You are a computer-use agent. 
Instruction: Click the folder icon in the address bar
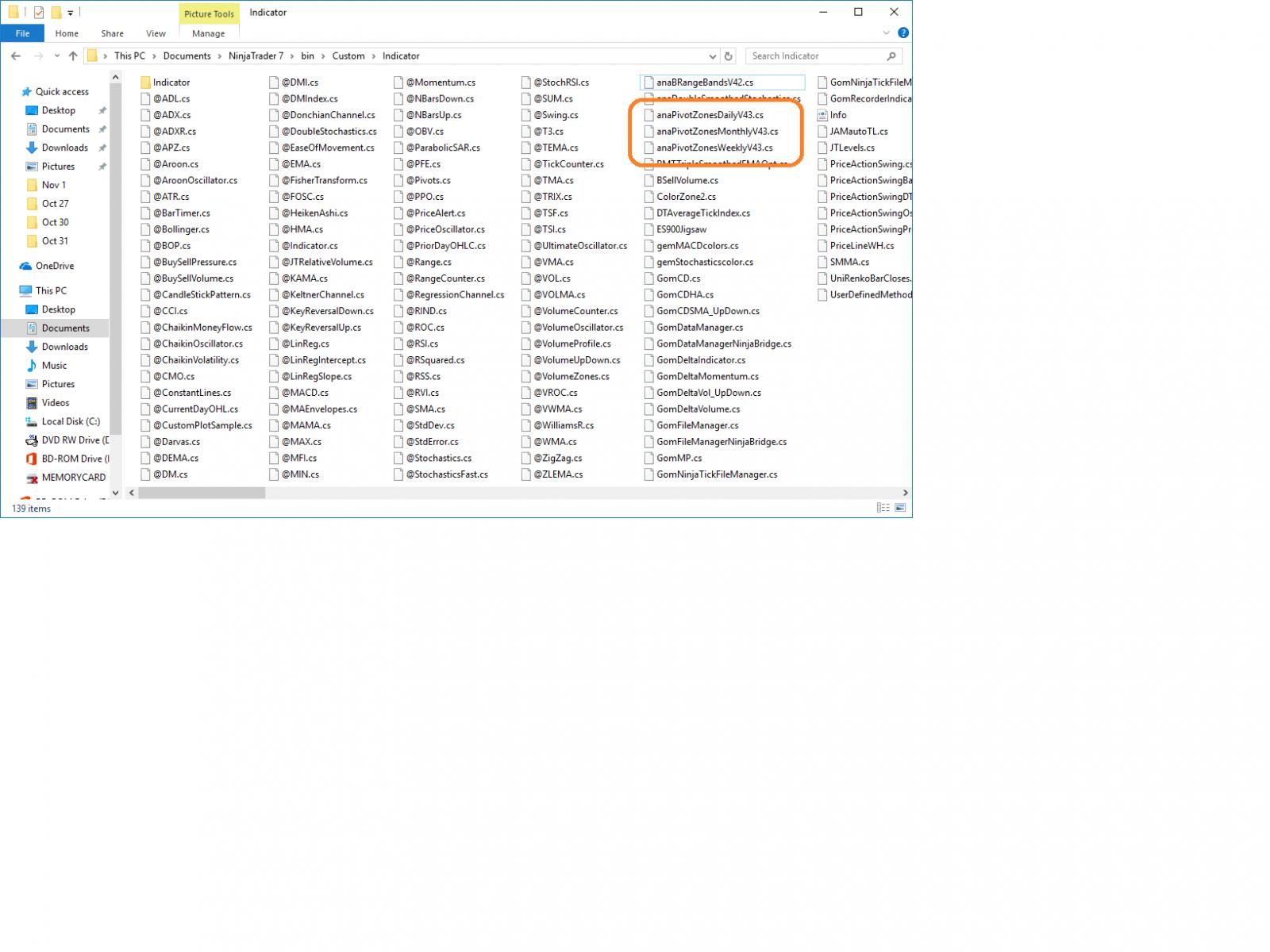[x=92, y=56]
